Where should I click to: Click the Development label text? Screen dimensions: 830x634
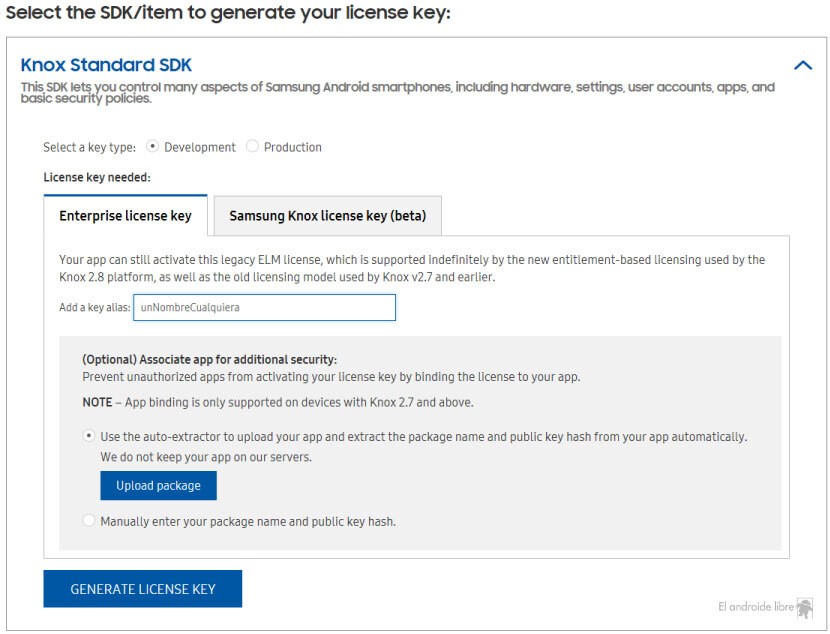point(200,147)
